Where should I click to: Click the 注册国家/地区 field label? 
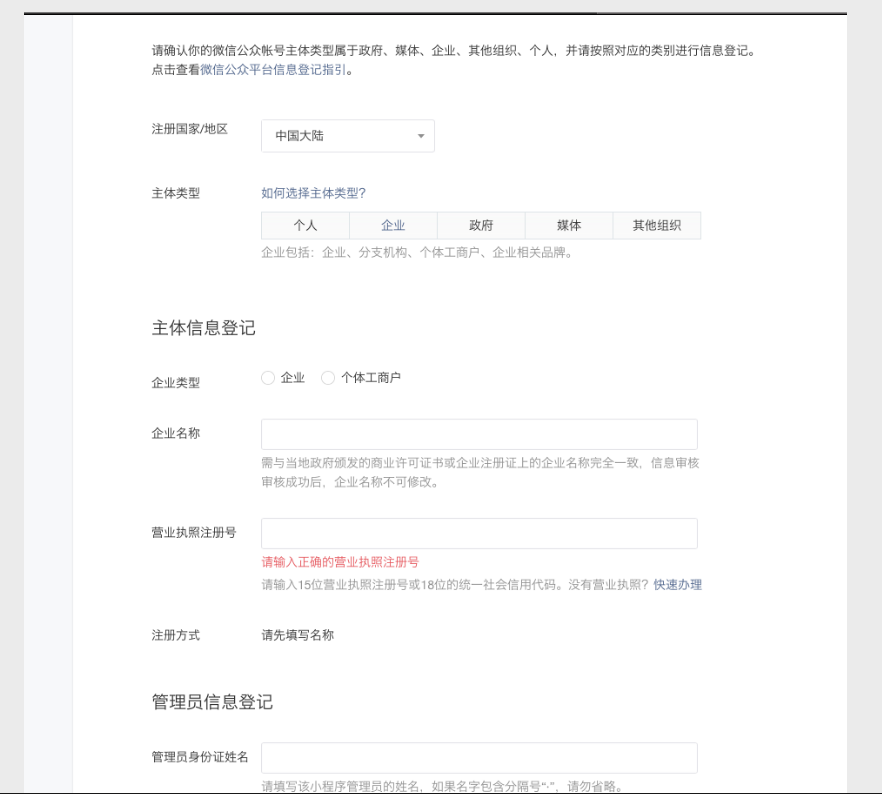(x=190, y=129)
